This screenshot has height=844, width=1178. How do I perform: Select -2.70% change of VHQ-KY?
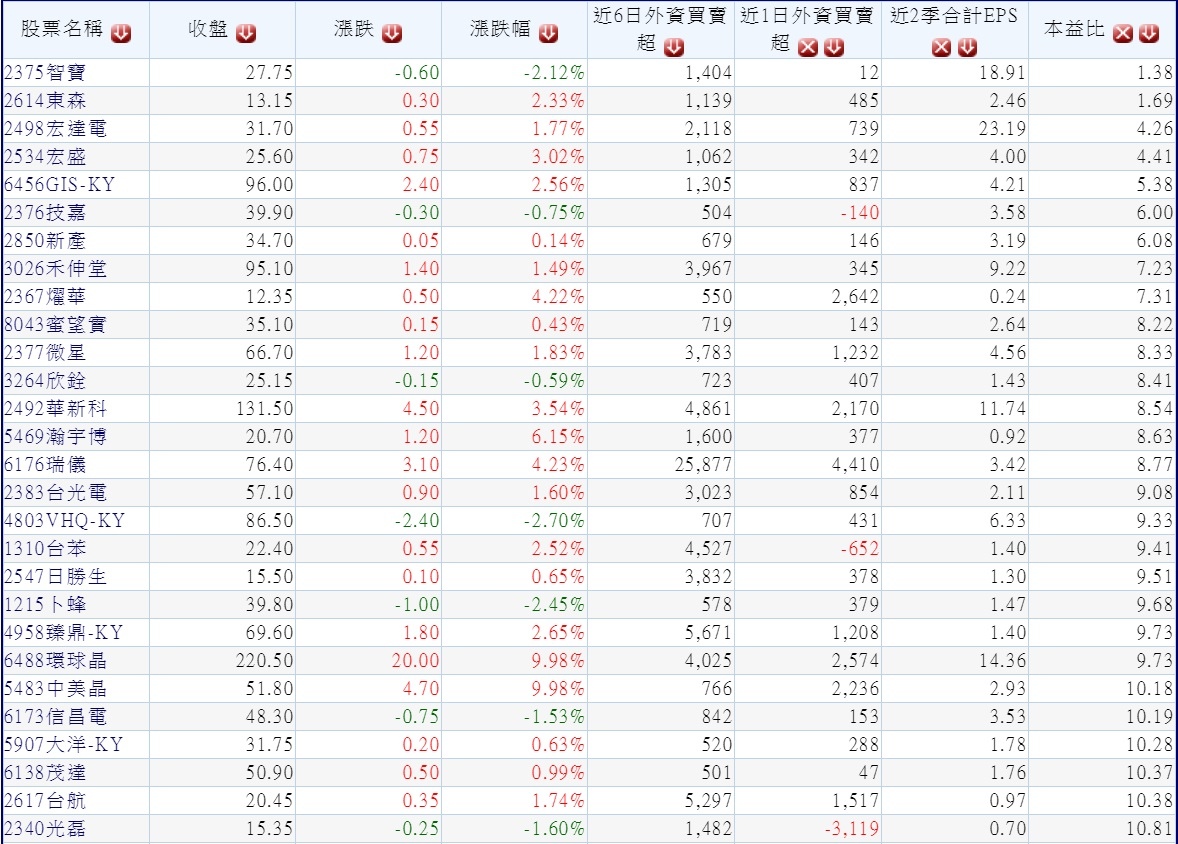click(554, 521)
